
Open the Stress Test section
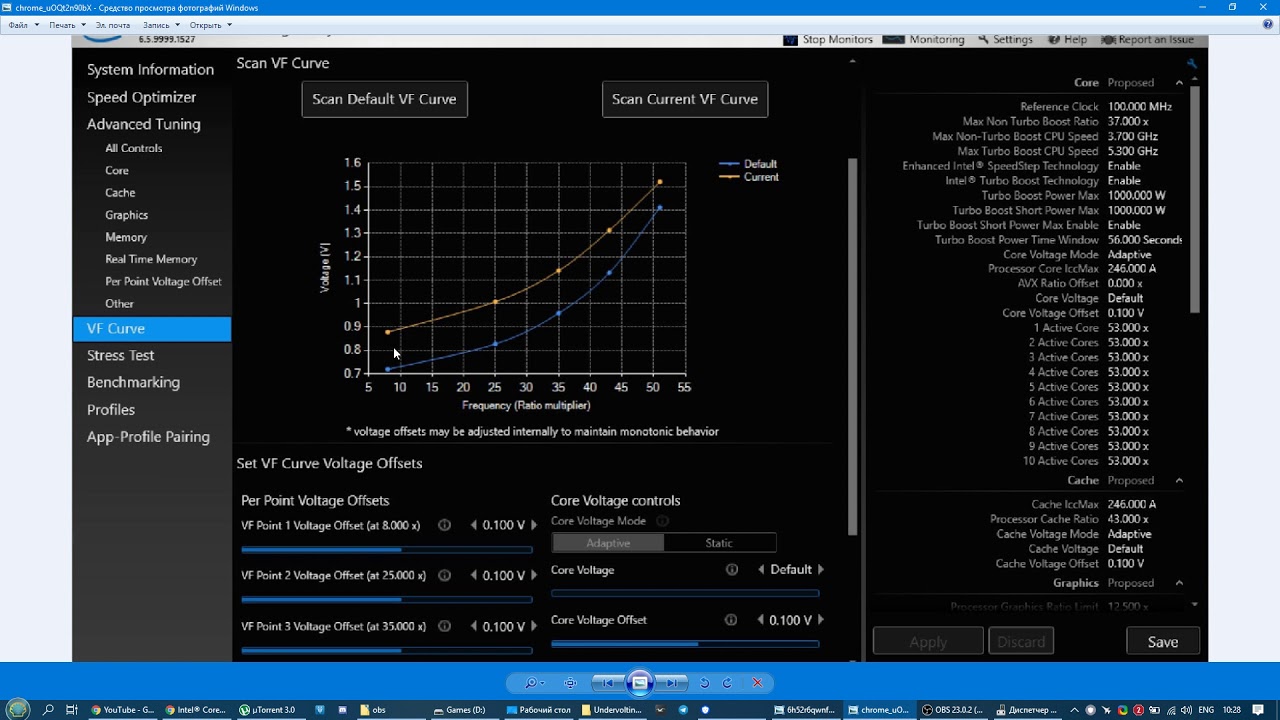click(x=120, y=355)
